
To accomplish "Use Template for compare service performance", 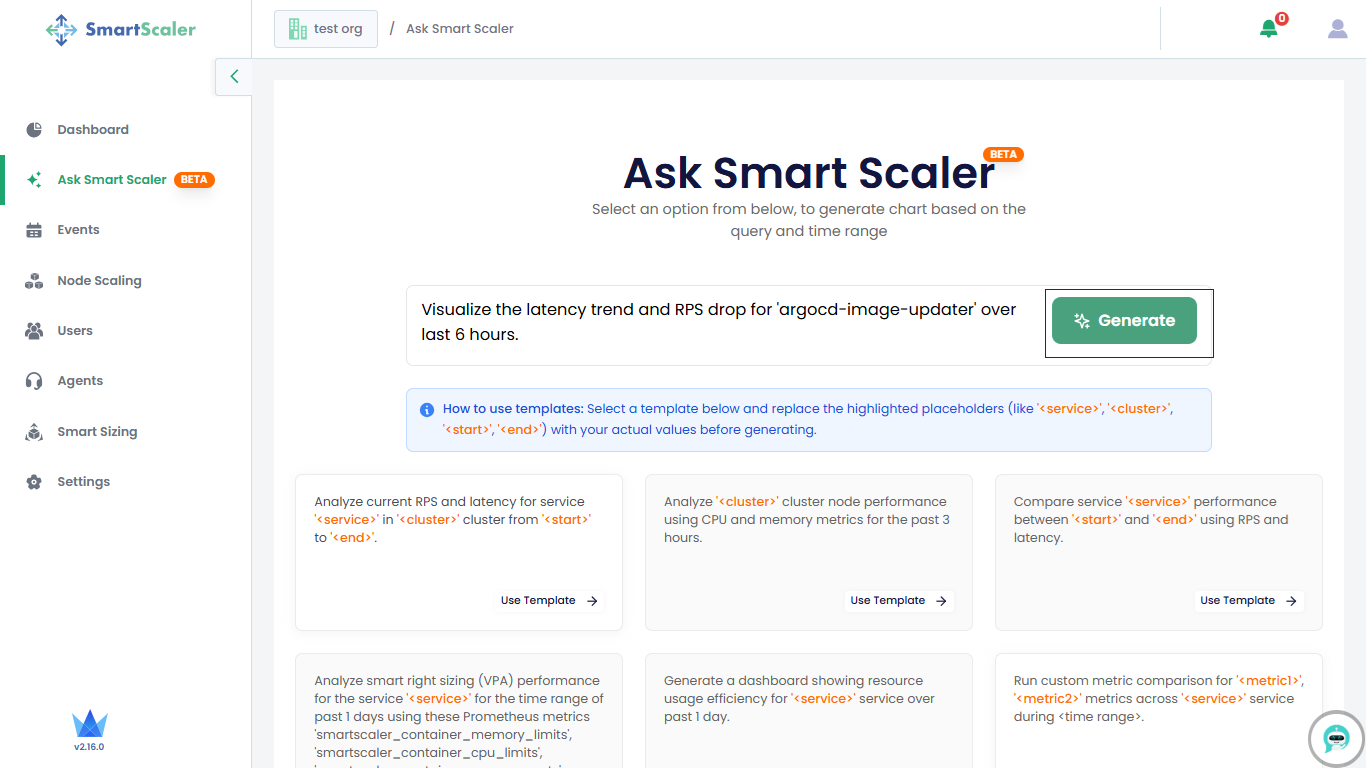I will 1249,601.
